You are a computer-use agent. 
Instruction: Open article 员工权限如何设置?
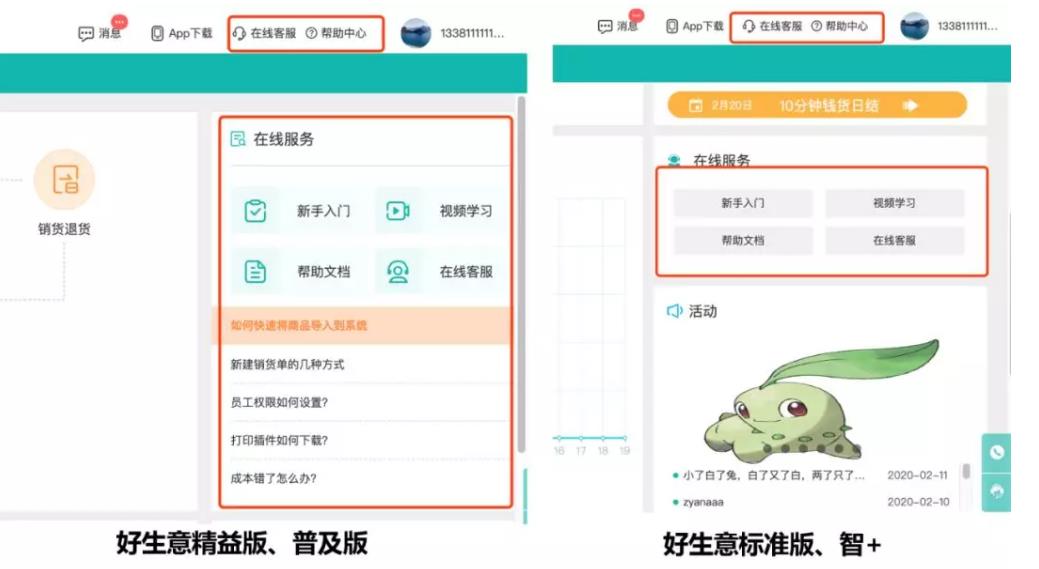(x=279, y=402)
